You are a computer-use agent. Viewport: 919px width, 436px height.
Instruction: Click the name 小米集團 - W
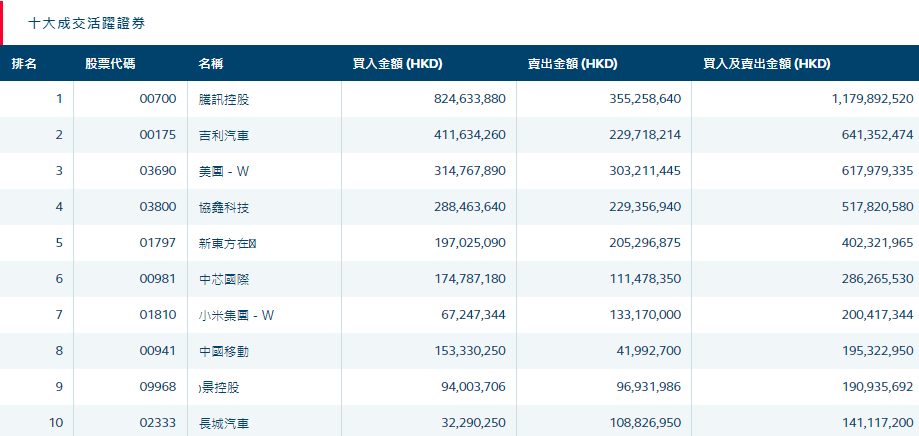[236, 315]
